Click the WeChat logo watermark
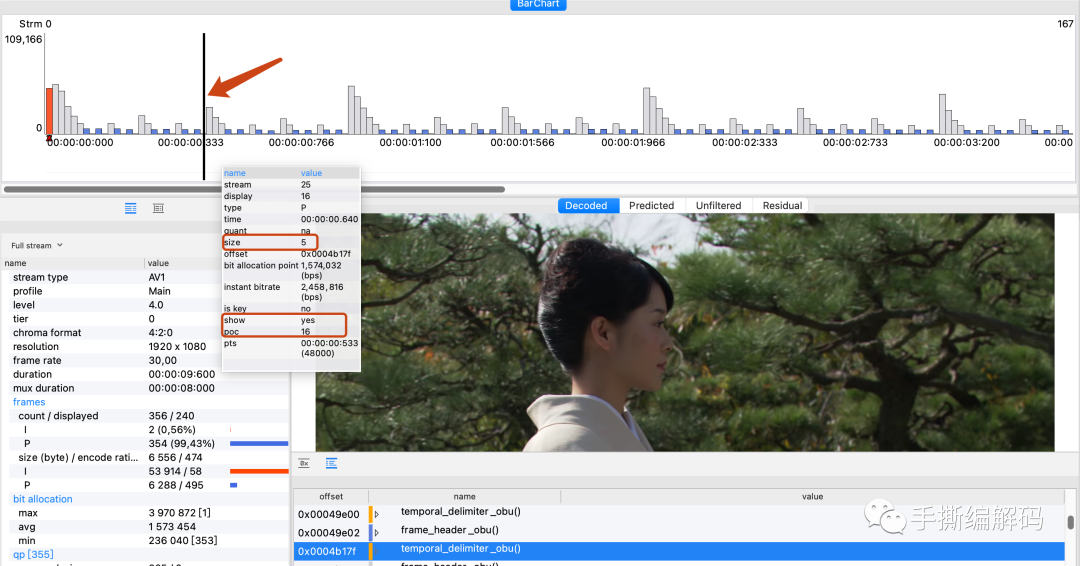 (885, 516)
